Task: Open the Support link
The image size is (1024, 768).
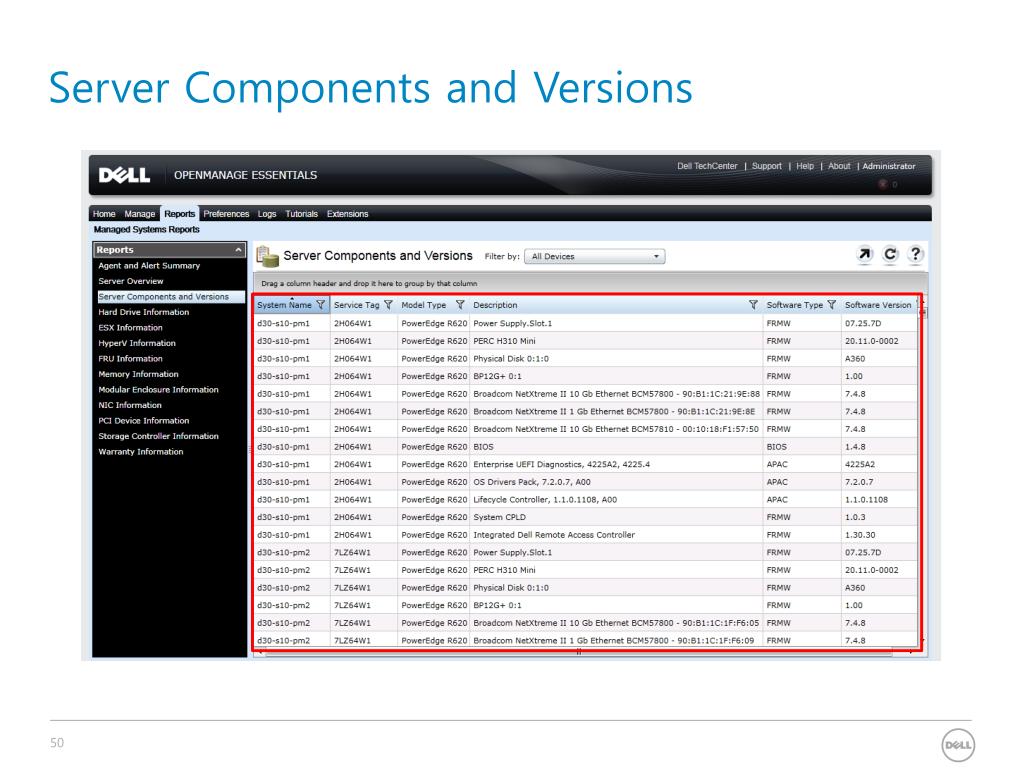Action: coord(767,166)
